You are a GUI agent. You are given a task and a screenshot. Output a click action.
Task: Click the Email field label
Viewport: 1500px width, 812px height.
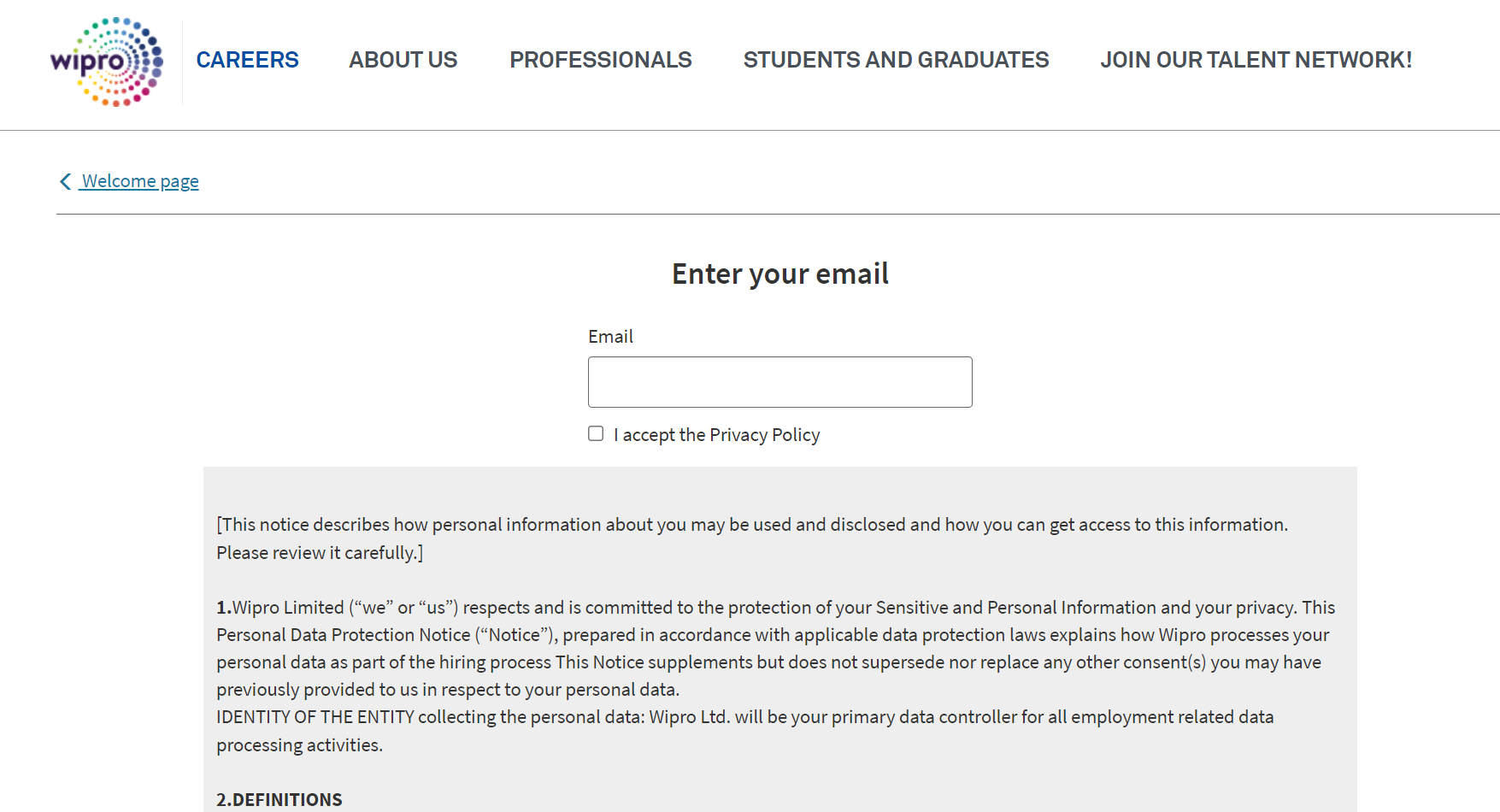click(x=610, y=337)
